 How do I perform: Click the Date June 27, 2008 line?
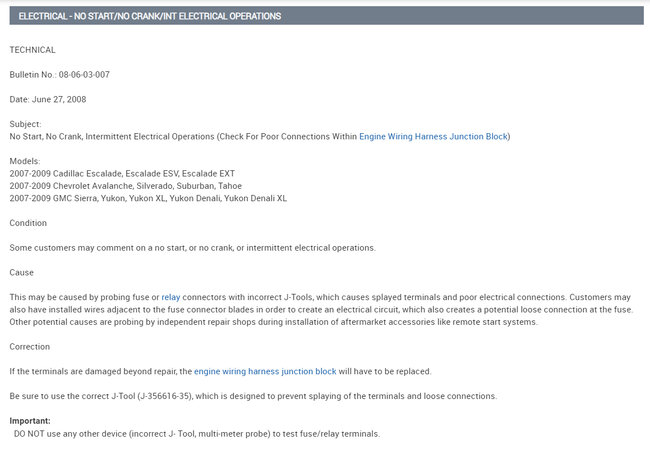pos(50,99)
